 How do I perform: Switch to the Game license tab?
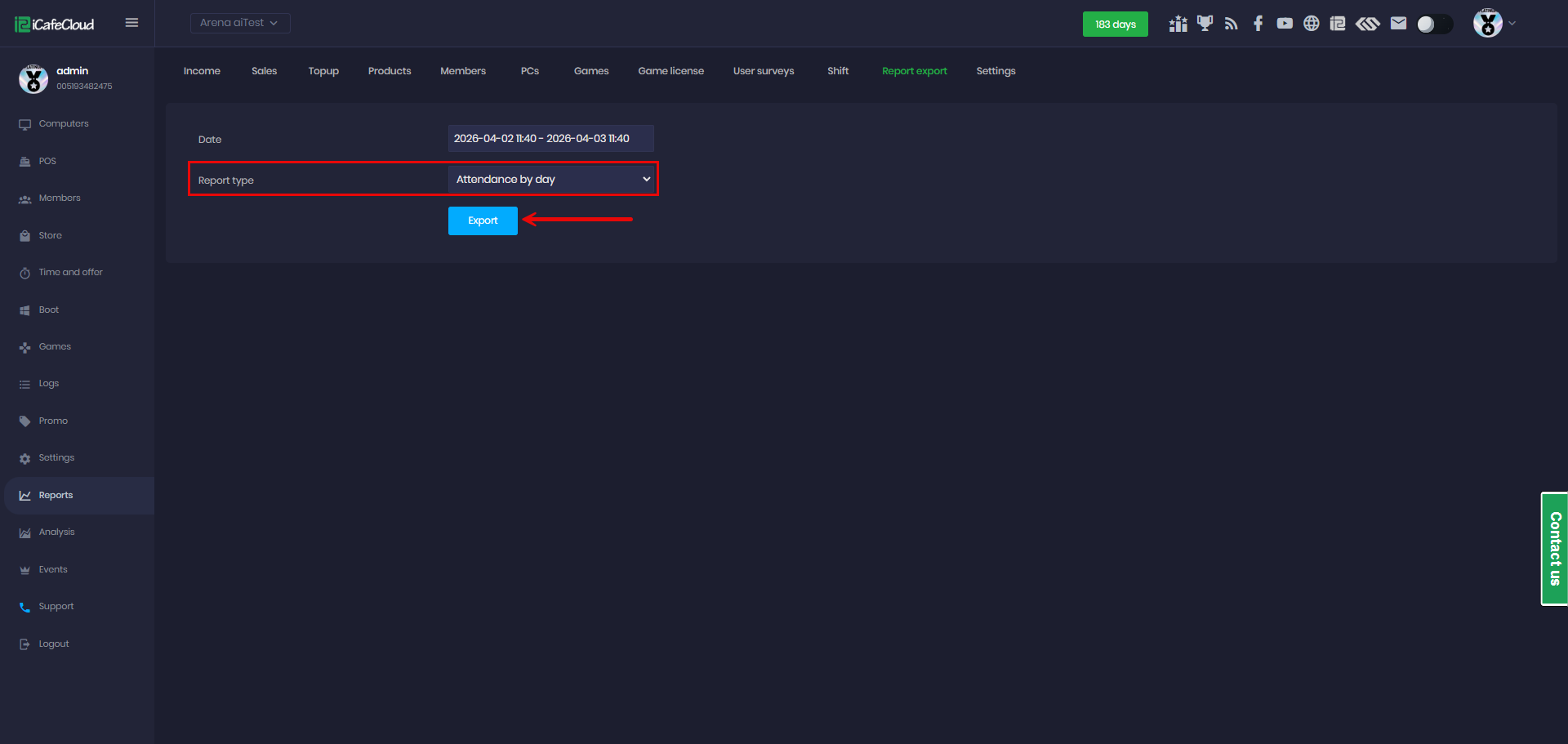tap(670, 71)
